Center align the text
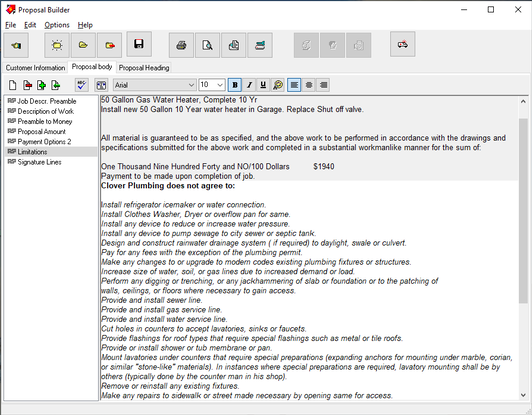Viewport: 532px width, 415px height. click(309, 85)
